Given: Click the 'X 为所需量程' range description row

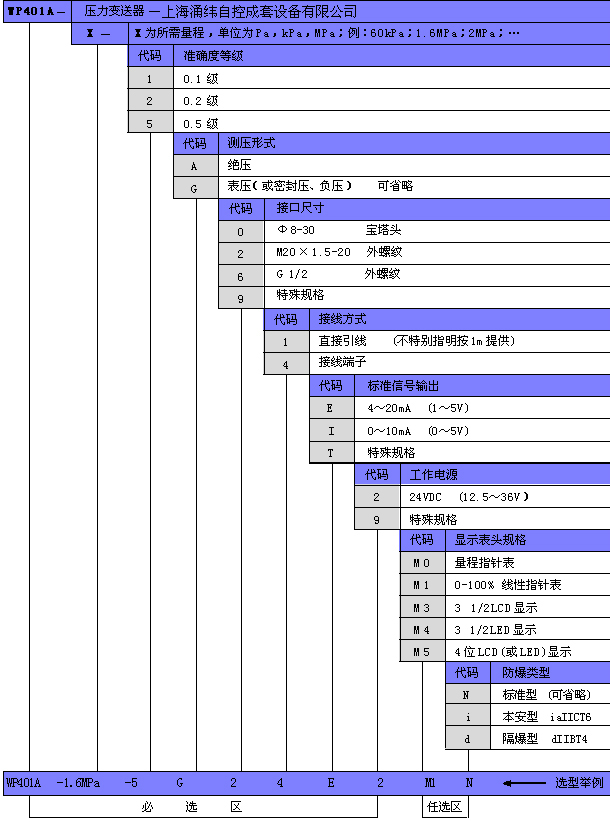Looking at the screenshot, I should [x=369, y=33].
